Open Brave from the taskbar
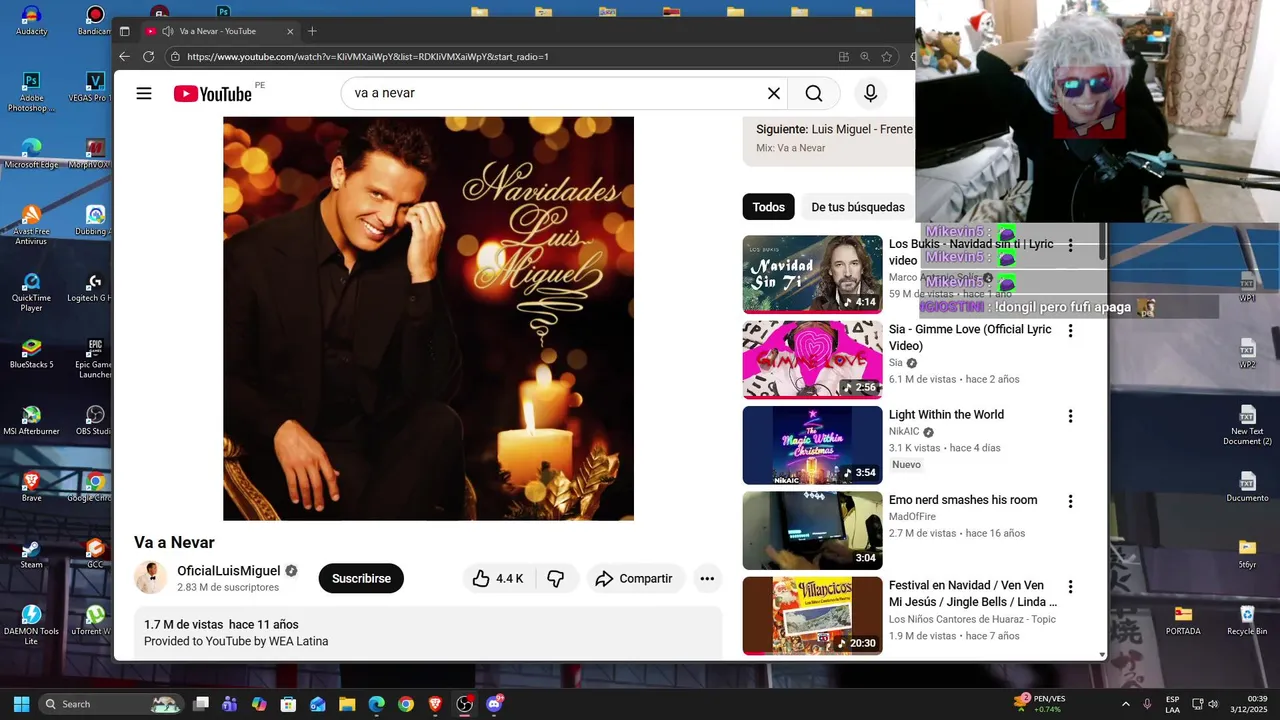 click(435, 704)
